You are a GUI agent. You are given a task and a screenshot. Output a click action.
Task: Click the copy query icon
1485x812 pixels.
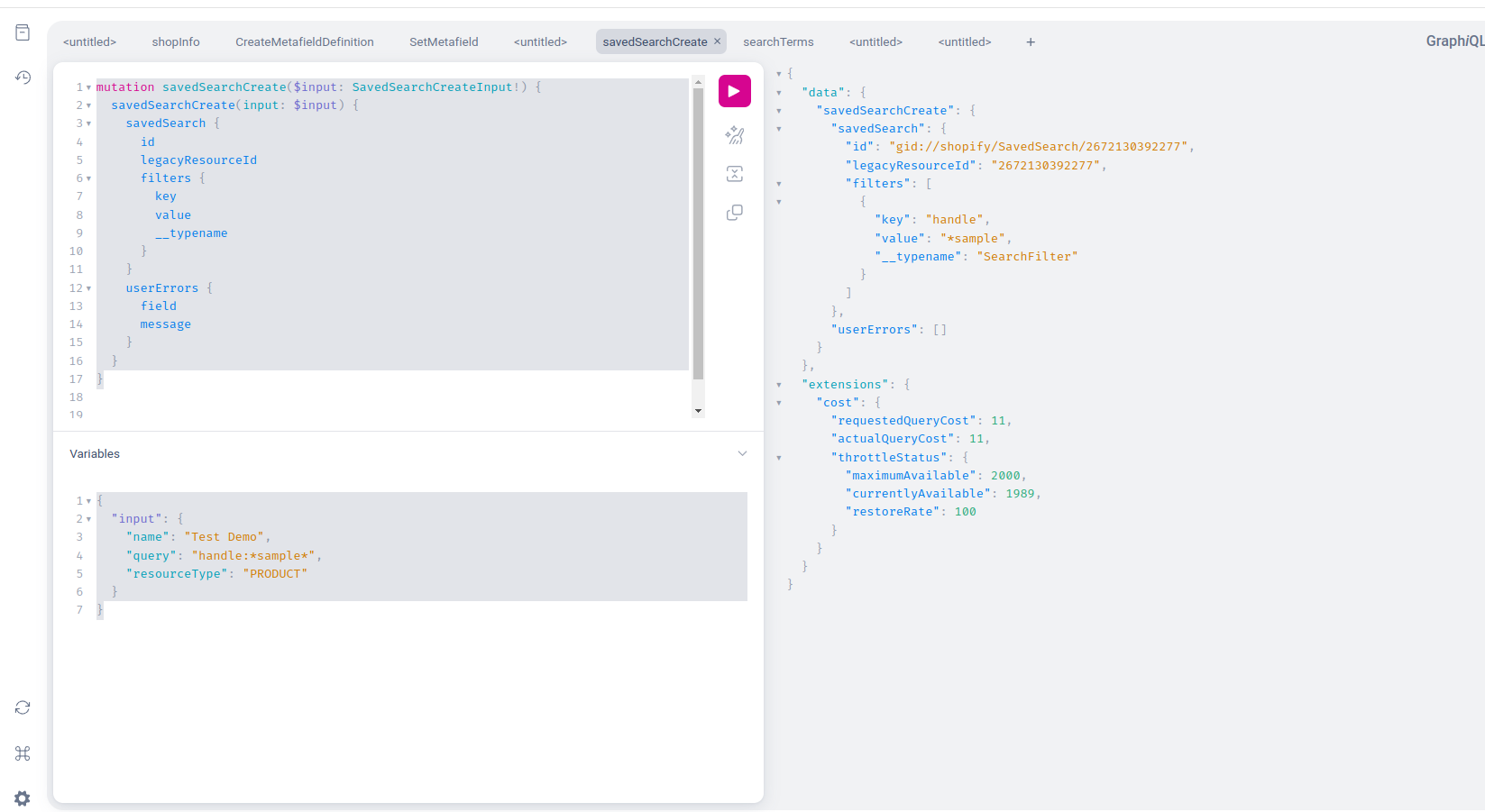click(x=734, y=213)
